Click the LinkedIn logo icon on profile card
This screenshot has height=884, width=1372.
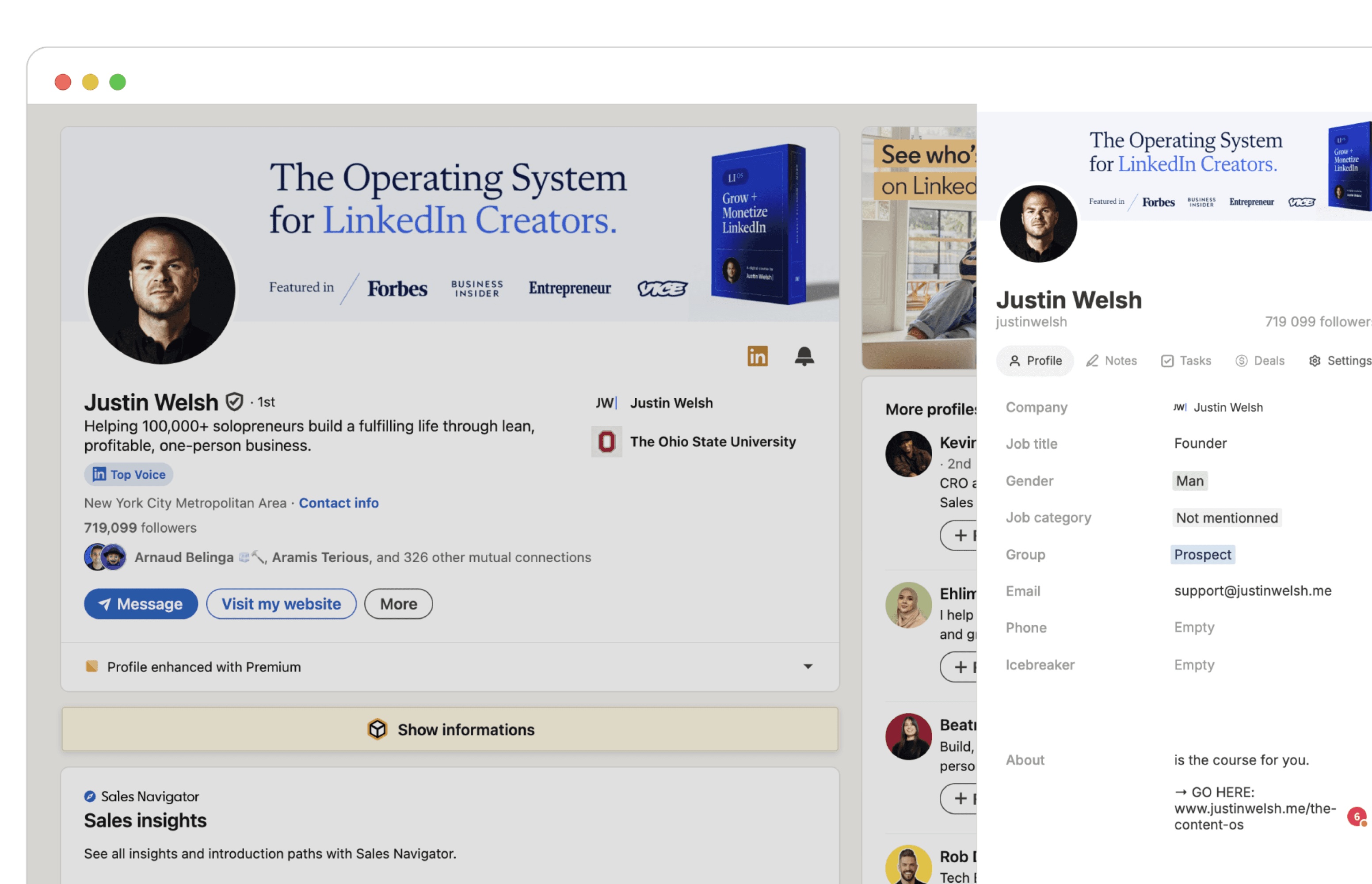tap(757, 356)
